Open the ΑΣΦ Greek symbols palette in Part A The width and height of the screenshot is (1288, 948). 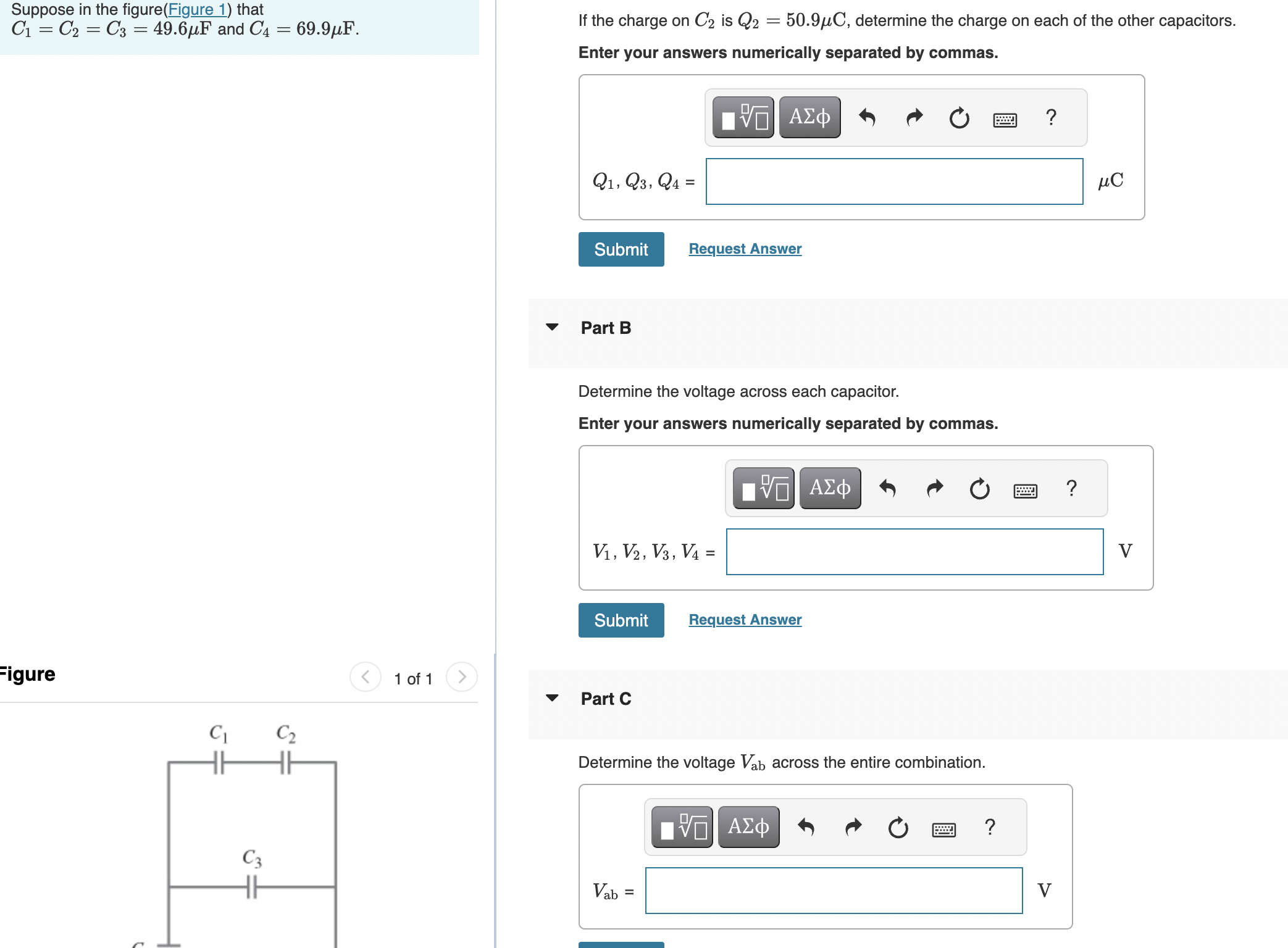pyautogui.click(x=809, y=117)
